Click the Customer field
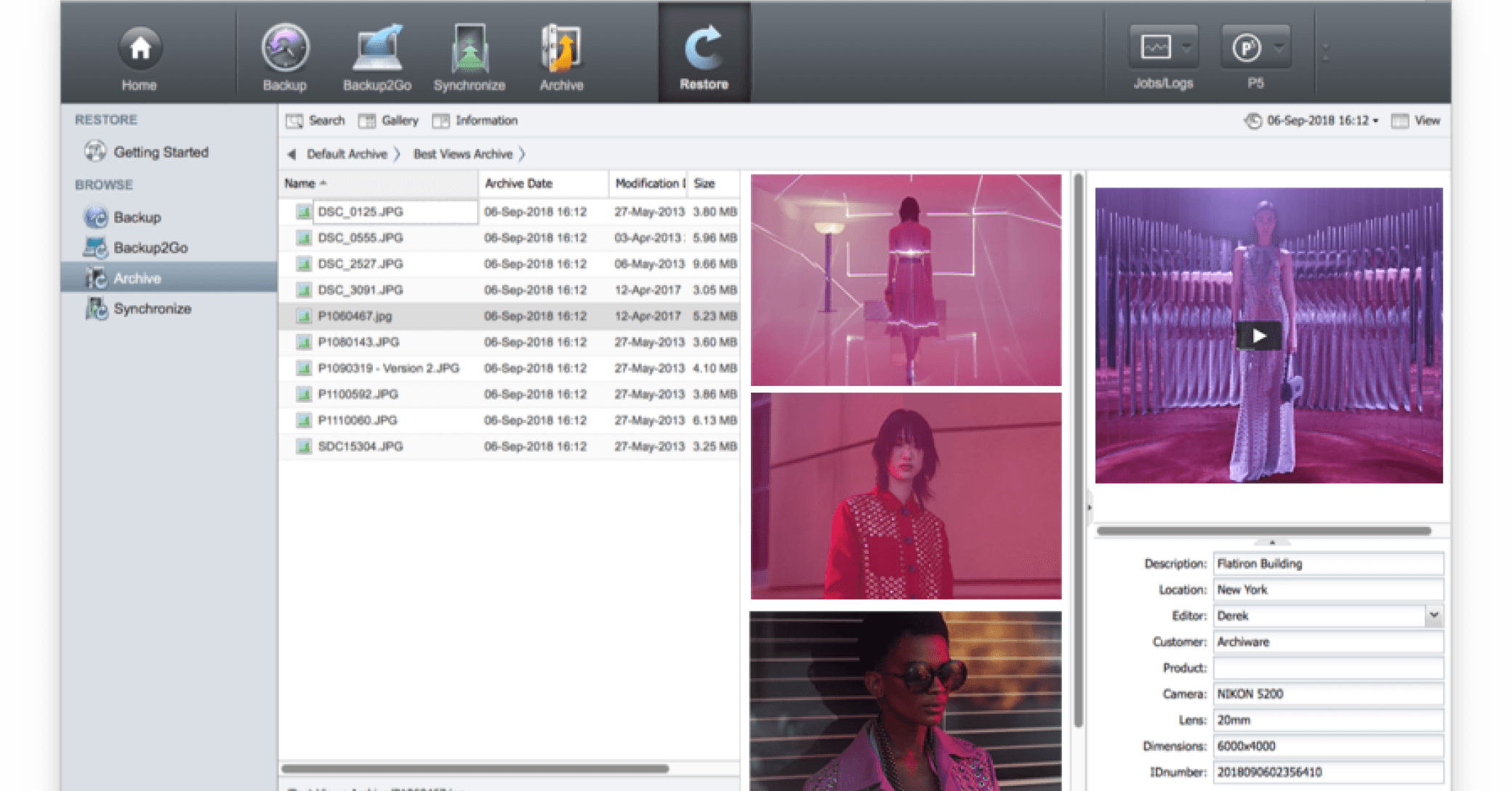 coord(1328,642)
